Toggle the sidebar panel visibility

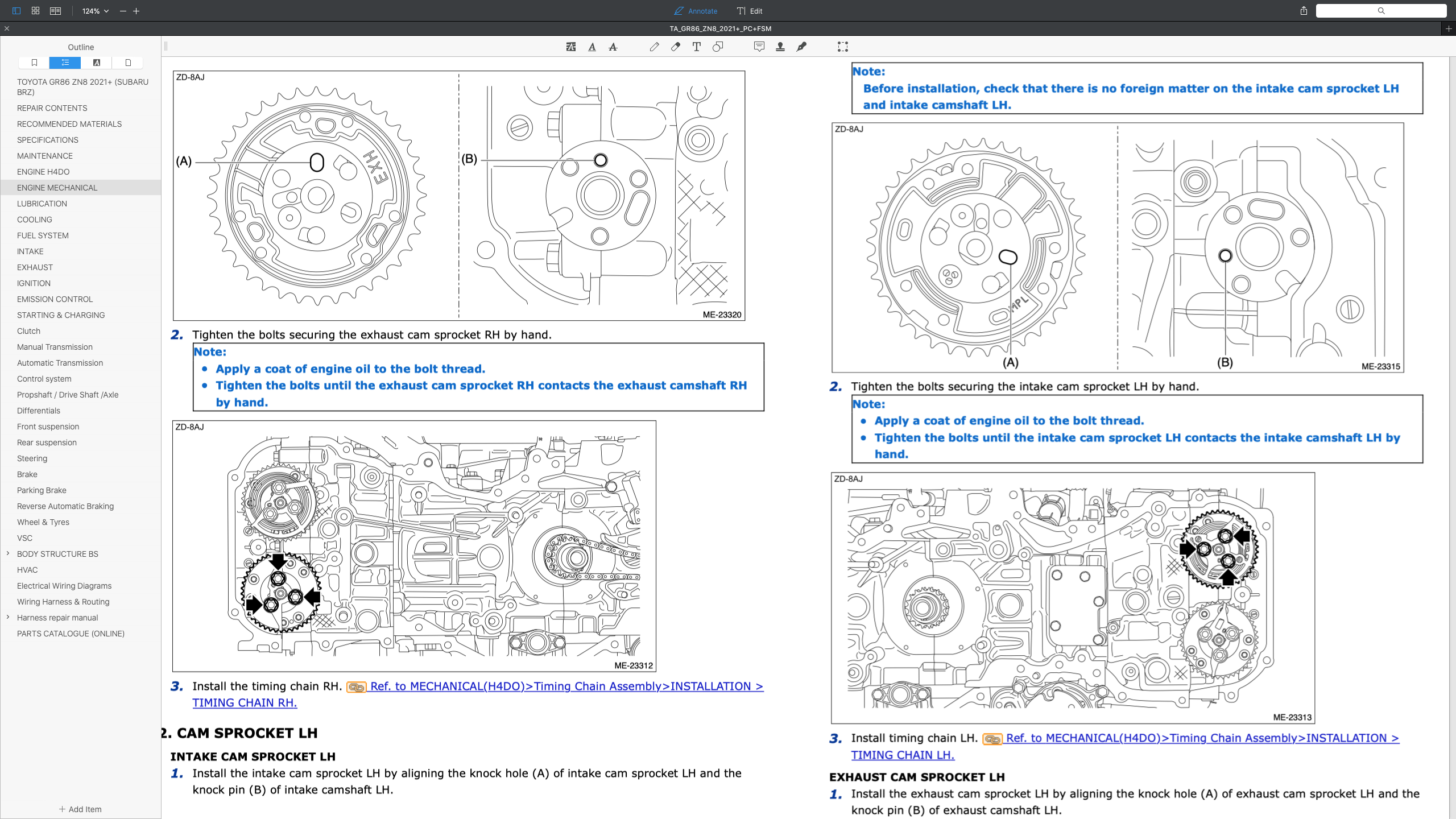click(x=16, y=11)
